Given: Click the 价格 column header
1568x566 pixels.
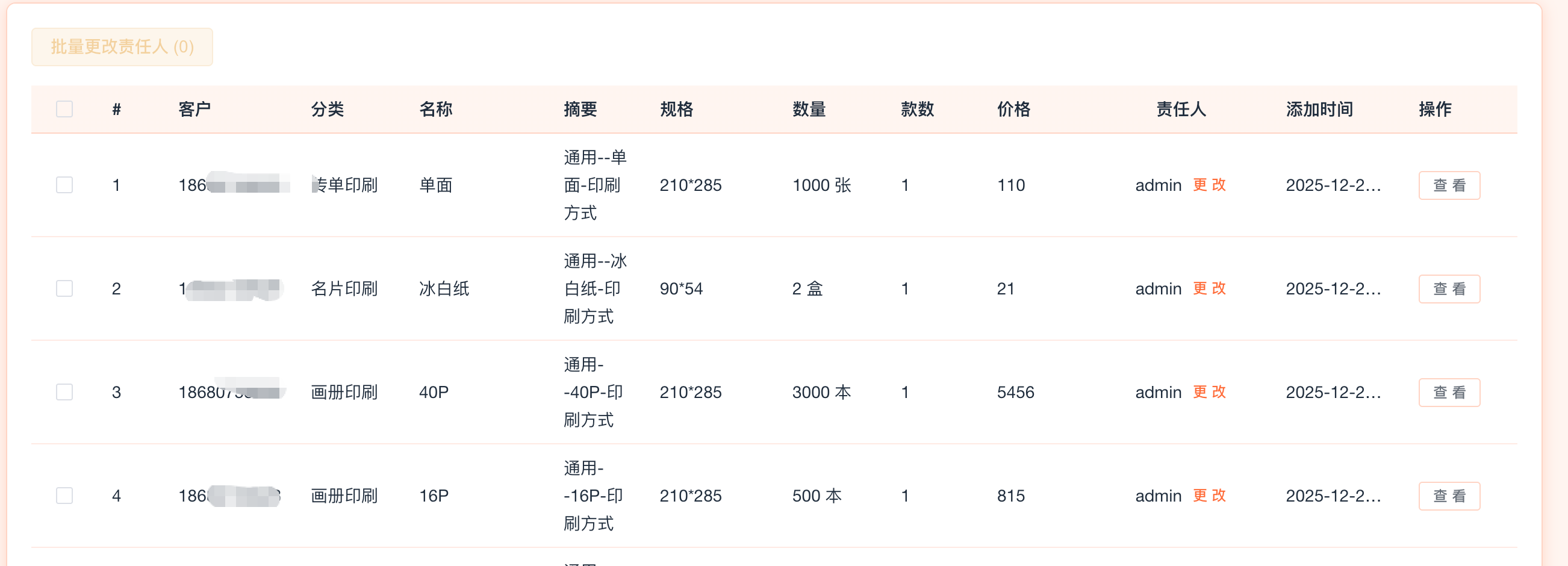Looking at the screenshot, I should (1013, 109).
